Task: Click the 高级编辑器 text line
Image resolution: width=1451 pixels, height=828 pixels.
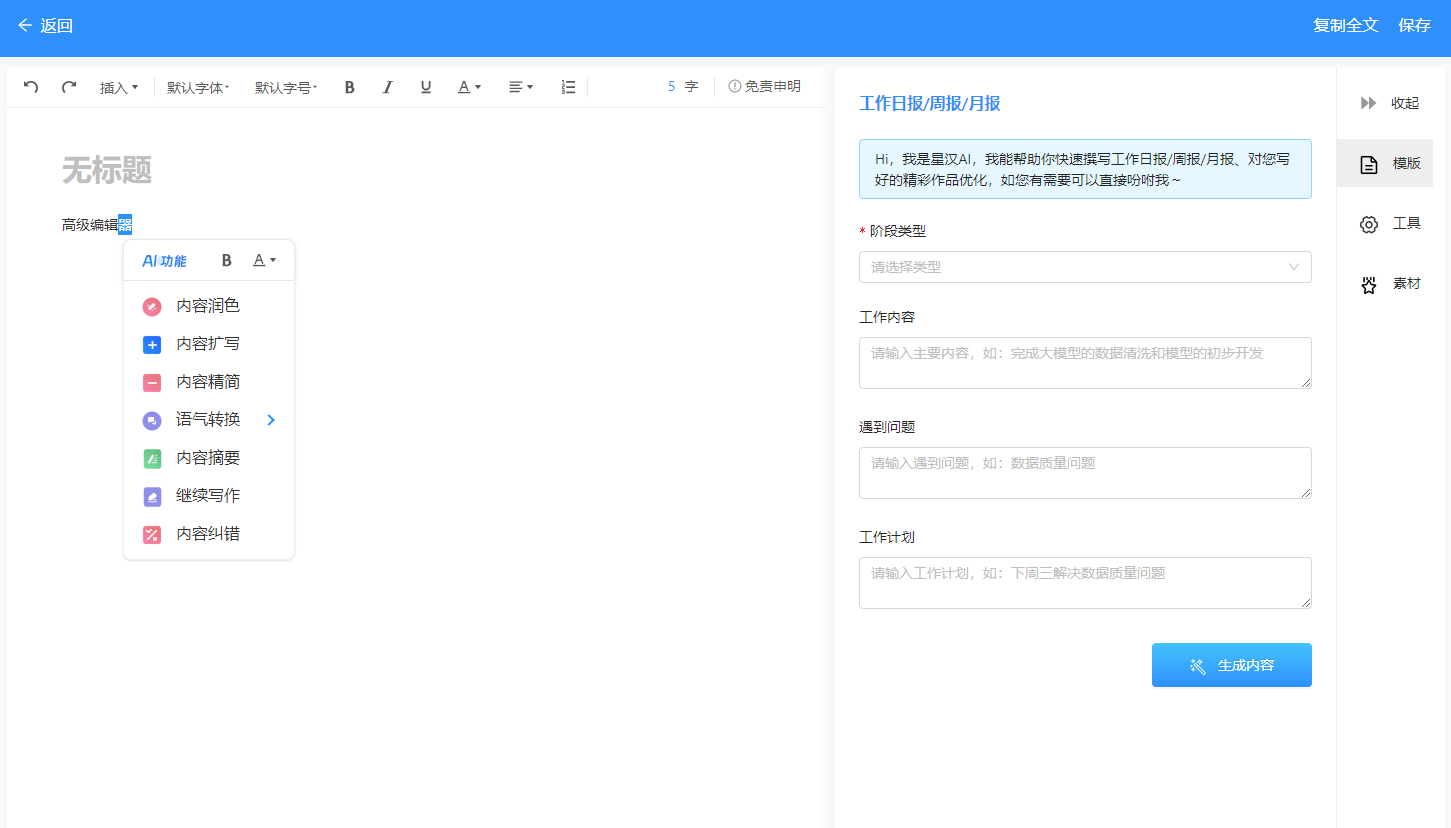Action: point(97,225)
